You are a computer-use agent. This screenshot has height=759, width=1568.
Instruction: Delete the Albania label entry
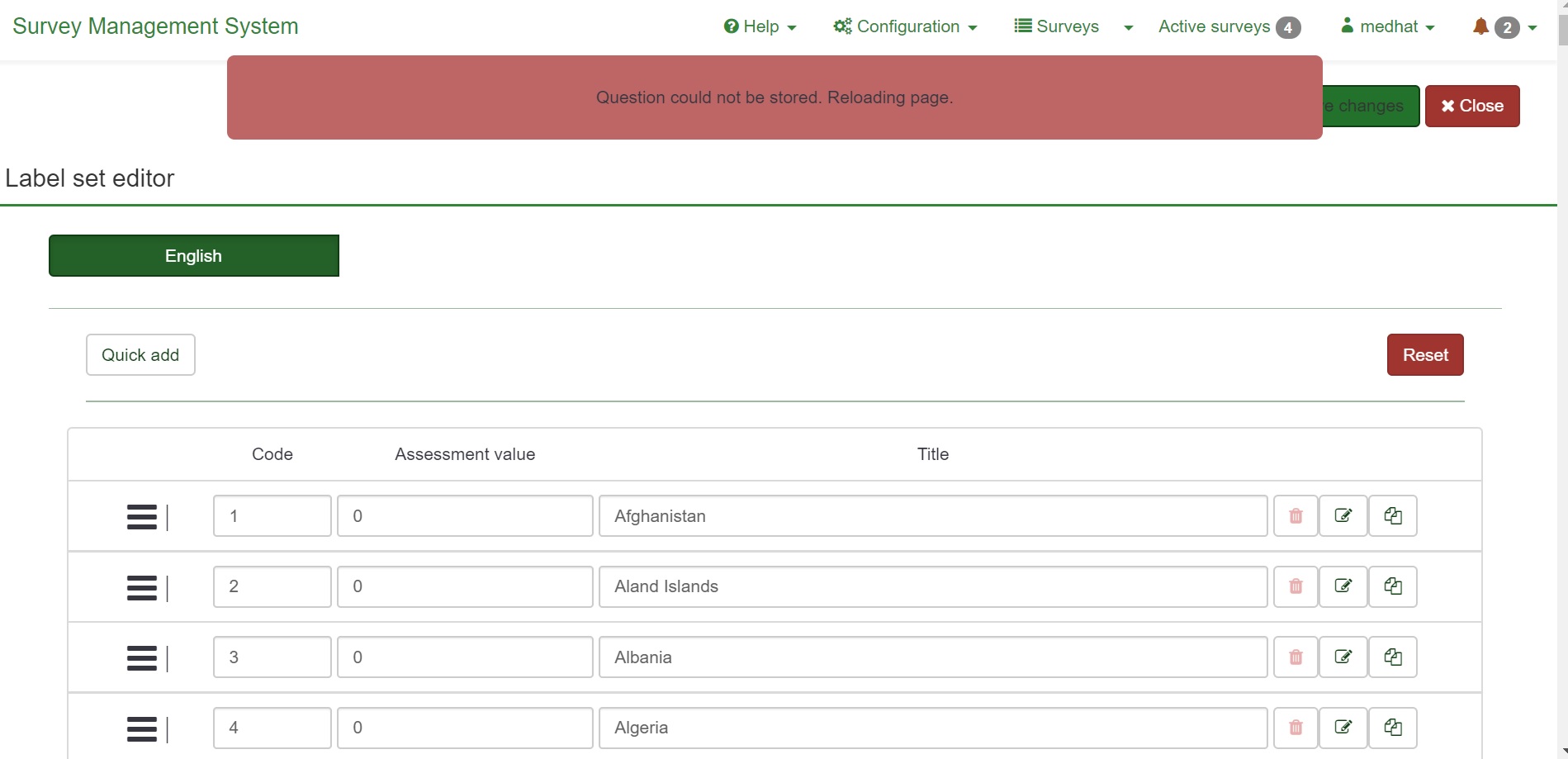[1296, 657]
